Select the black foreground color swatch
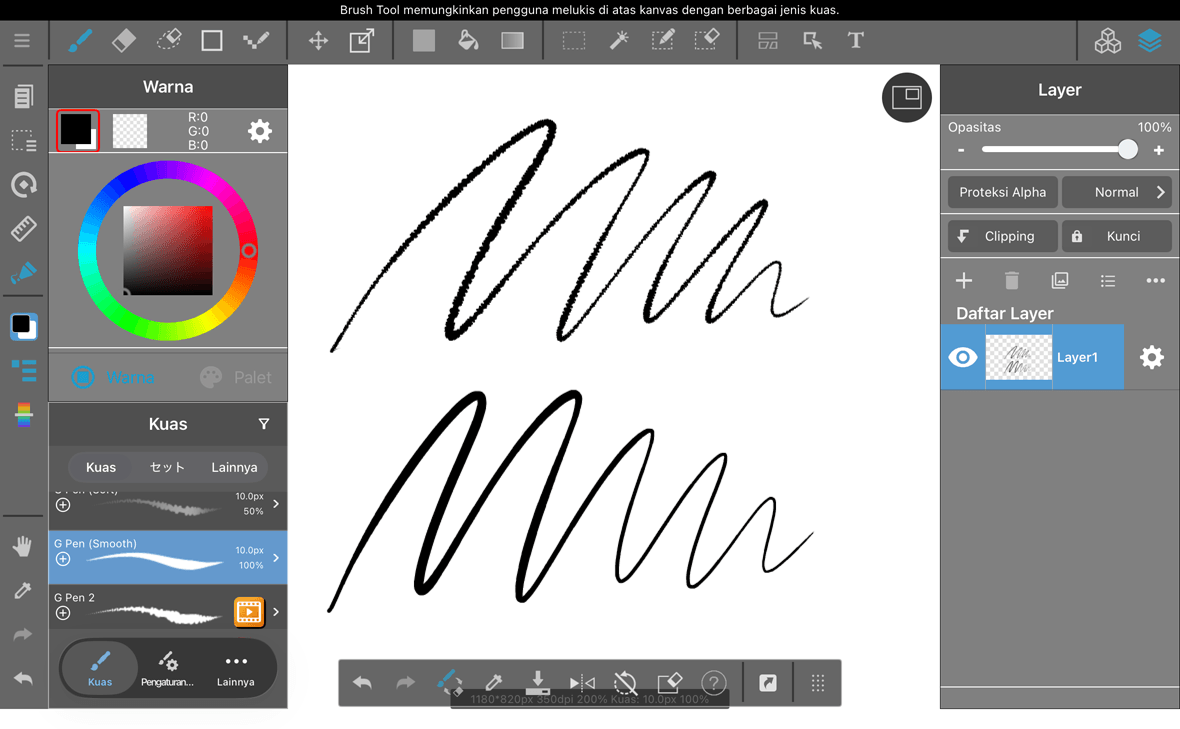This screenshot has width=1180, height=729. pyautogui.click(x=78, y=130)
